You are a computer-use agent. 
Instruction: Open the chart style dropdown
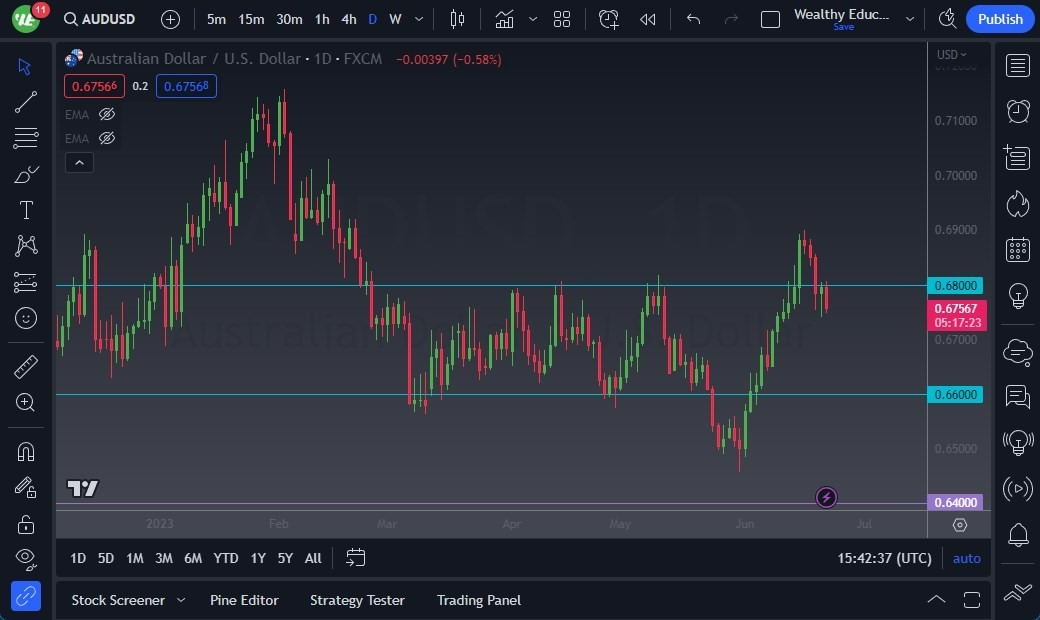pos(533,18)
